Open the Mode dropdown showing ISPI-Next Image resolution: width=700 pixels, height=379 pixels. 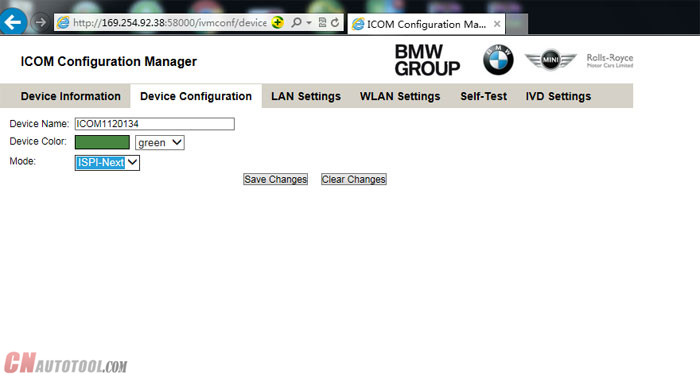(107, 162)
